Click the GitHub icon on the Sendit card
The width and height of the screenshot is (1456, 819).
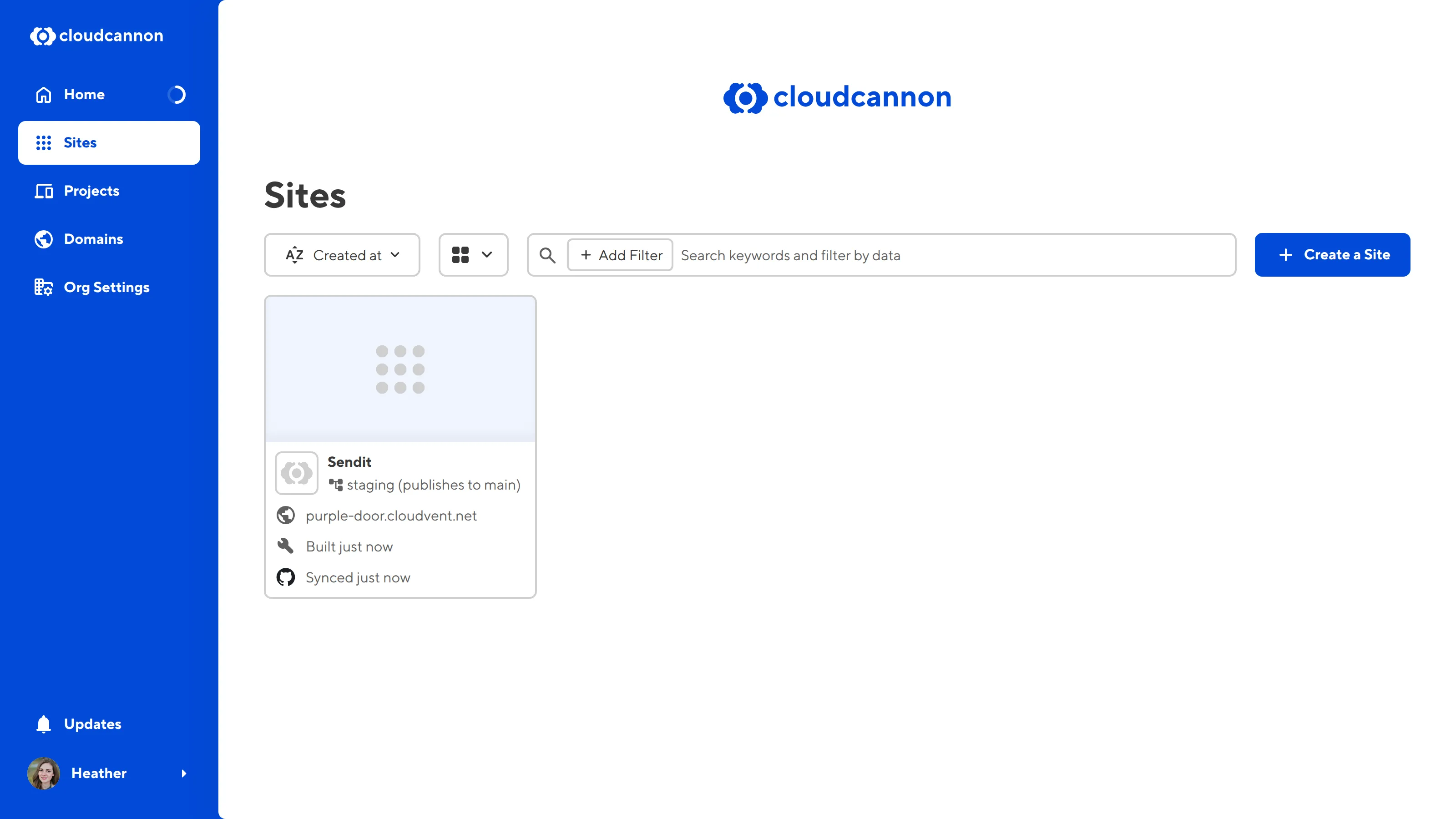pyautogui.click(x=286, y=577)
